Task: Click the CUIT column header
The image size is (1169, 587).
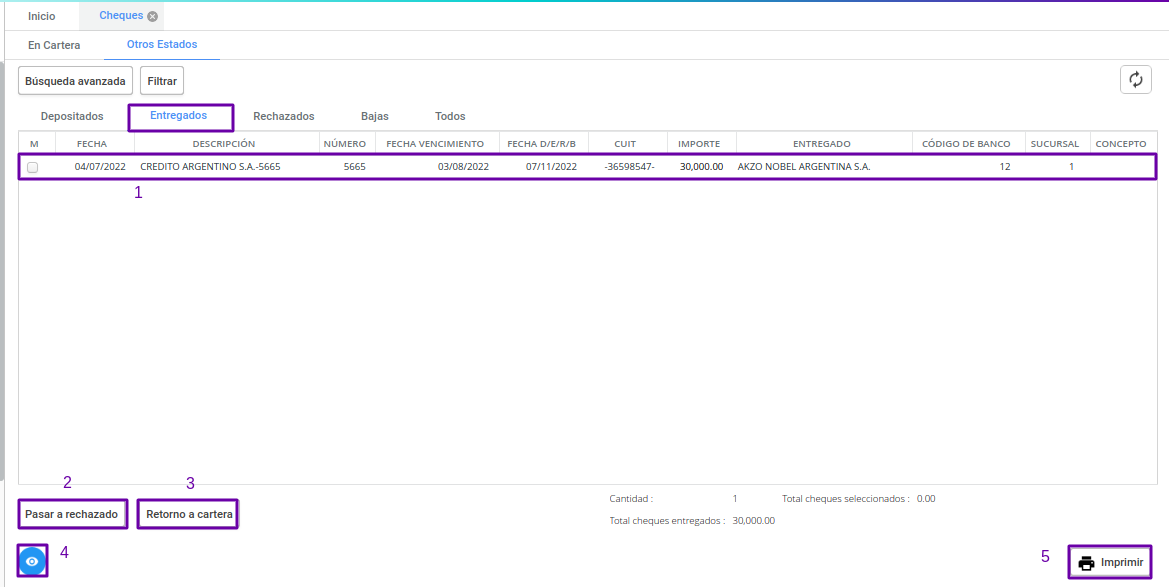Action: click(625, 144)
